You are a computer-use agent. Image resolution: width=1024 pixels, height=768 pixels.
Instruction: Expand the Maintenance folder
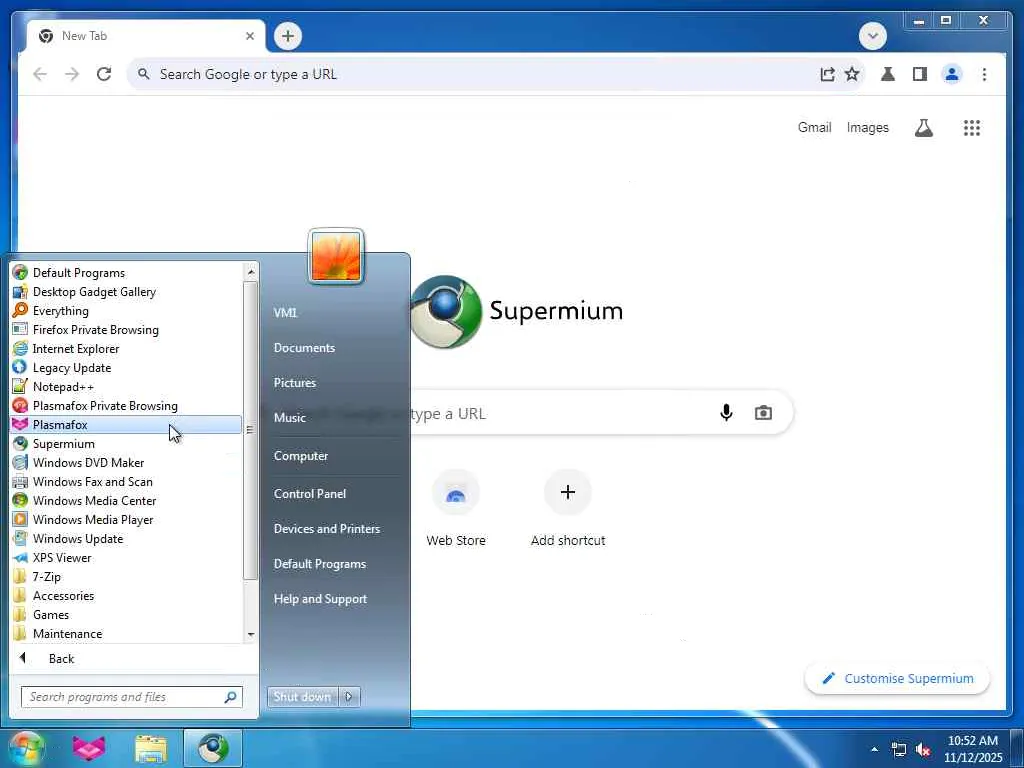pos(126,633)
